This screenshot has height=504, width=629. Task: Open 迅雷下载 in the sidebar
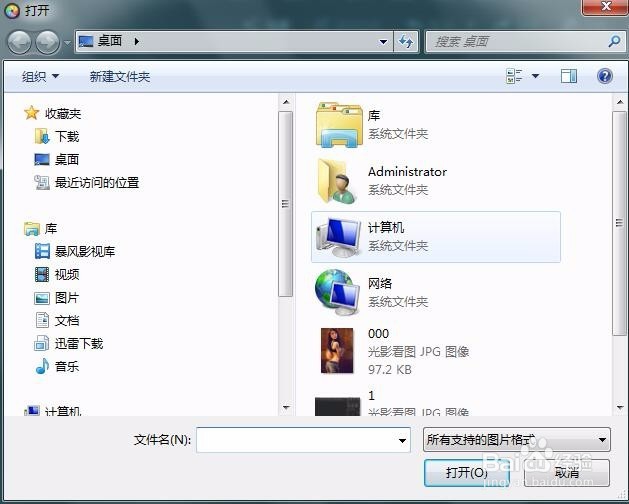[x=79, y=343]
